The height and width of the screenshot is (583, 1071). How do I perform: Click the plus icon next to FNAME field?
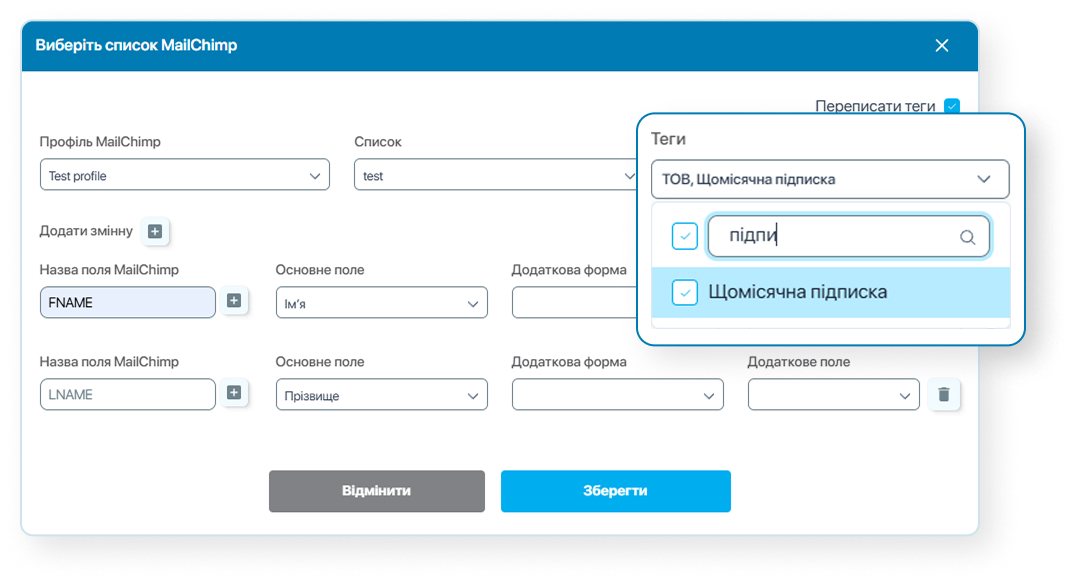(234, 301)
